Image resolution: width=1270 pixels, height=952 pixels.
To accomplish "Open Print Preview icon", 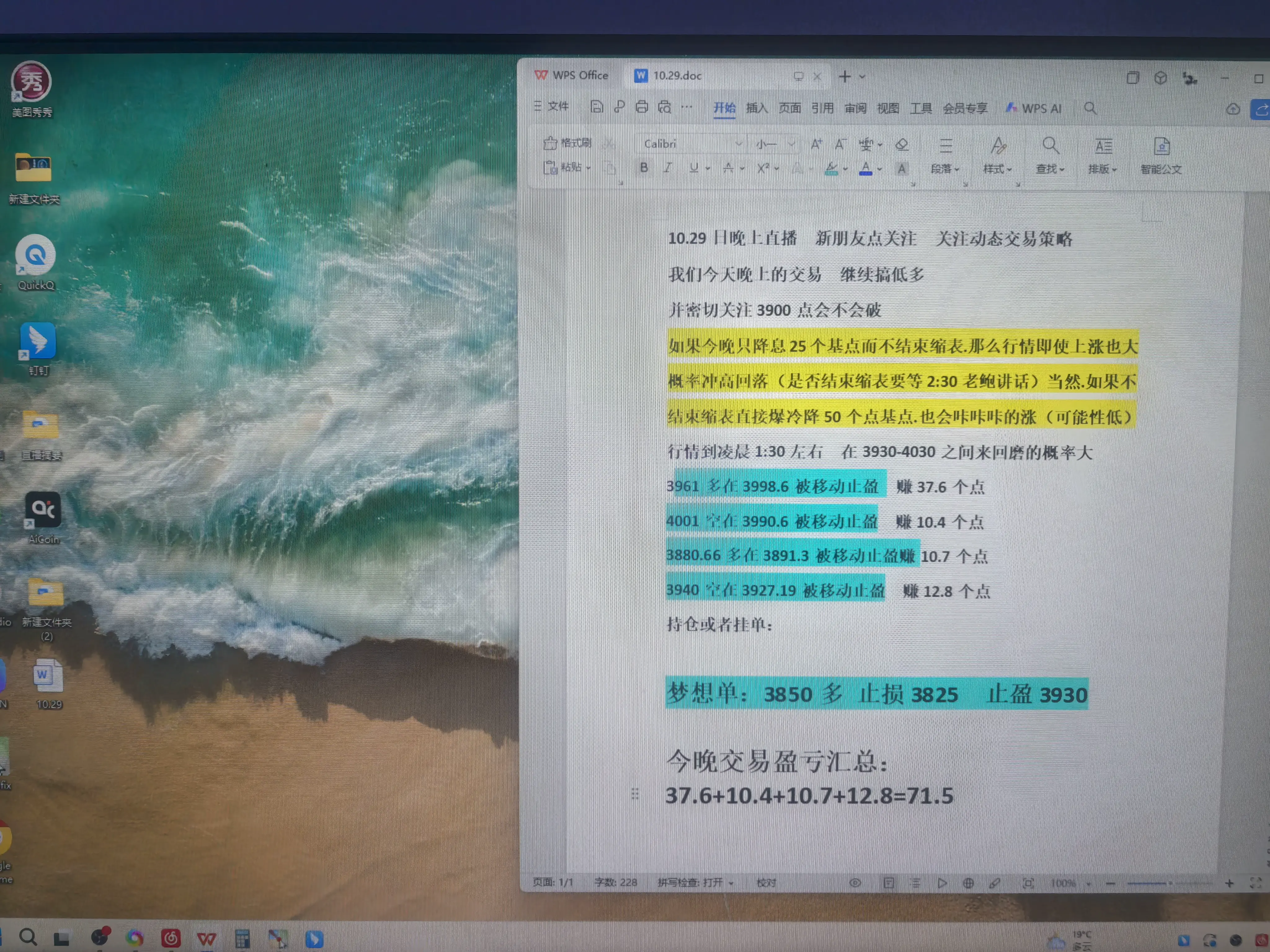I will coord(664,107).
